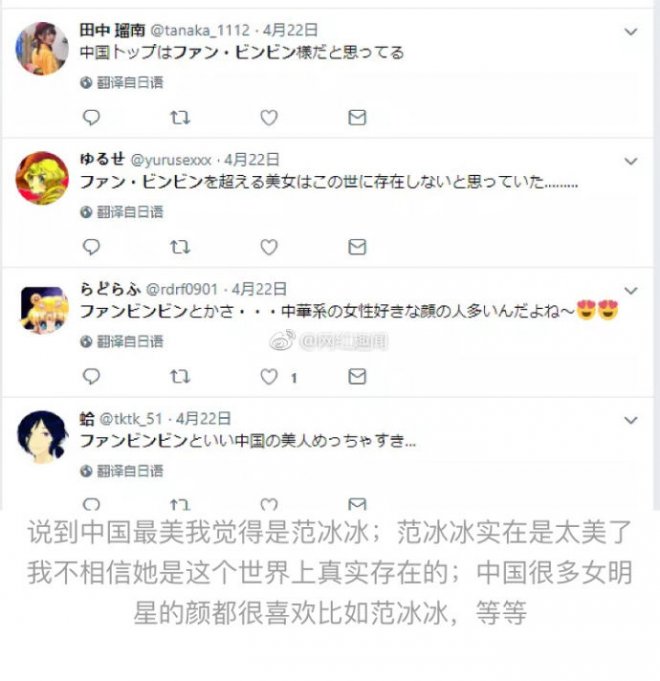660x681 pixels.
Task: Expand the tweet menu for tktk_51
Action: (x=630, y=420)
